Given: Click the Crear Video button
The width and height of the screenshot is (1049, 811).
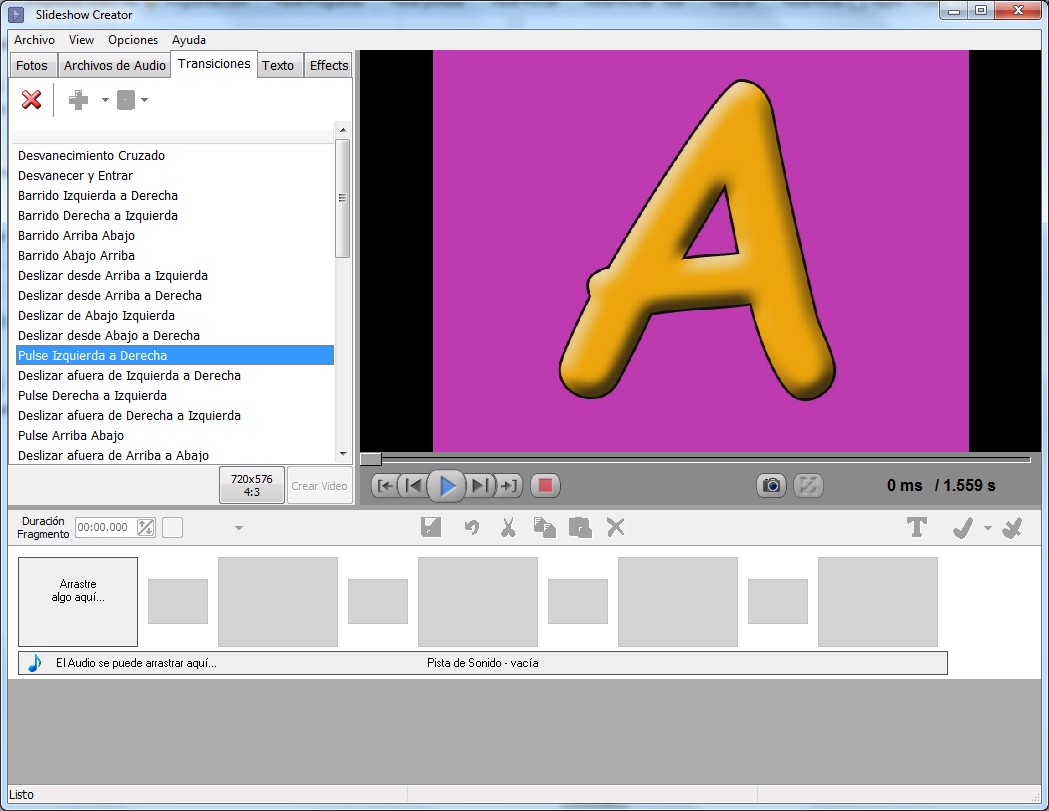Looking at the screenshot, I should click(x=319, y=485).
